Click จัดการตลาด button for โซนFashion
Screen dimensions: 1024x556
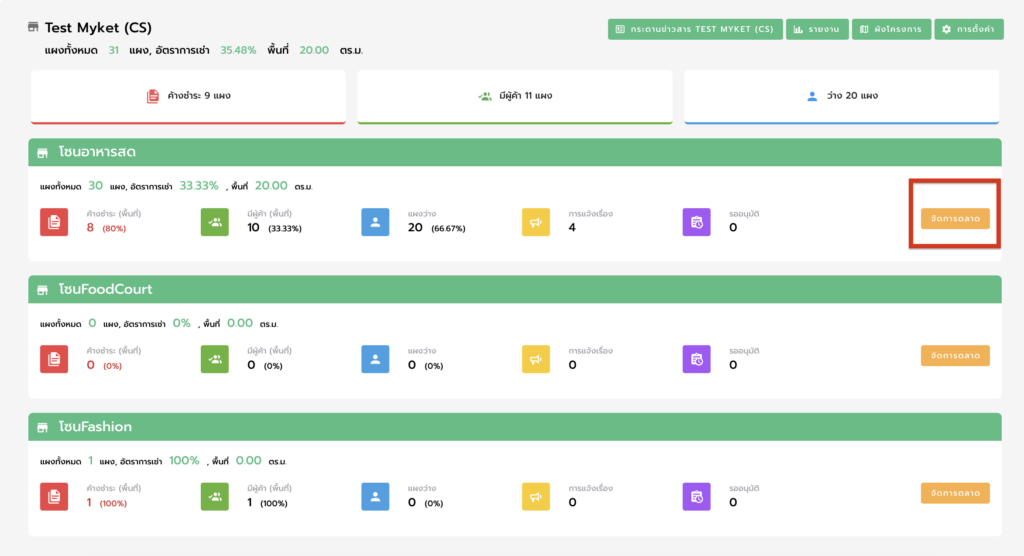point(955,493)
